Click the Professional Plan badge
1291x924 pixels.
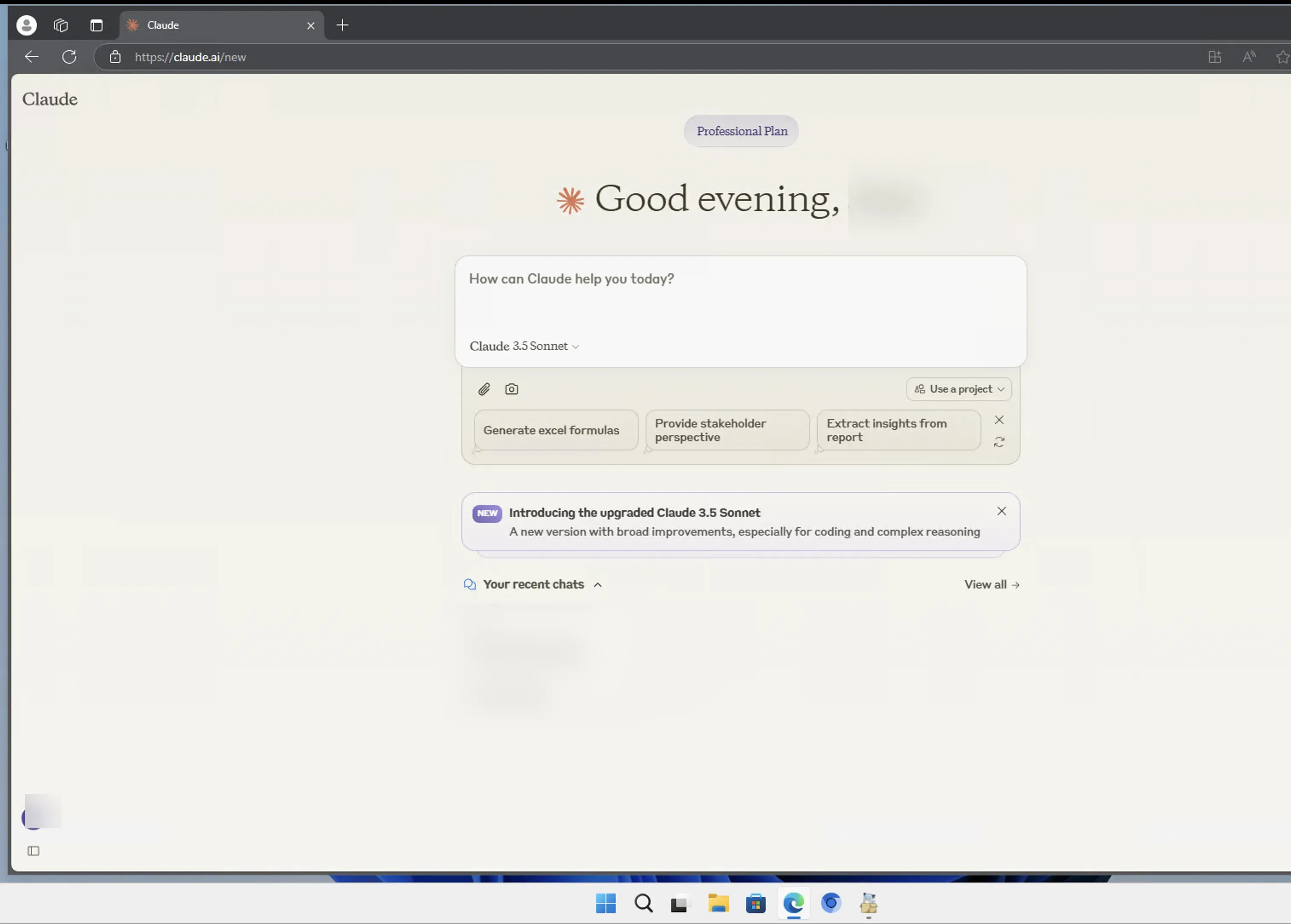pyautogui.click(x=742, y=131)
